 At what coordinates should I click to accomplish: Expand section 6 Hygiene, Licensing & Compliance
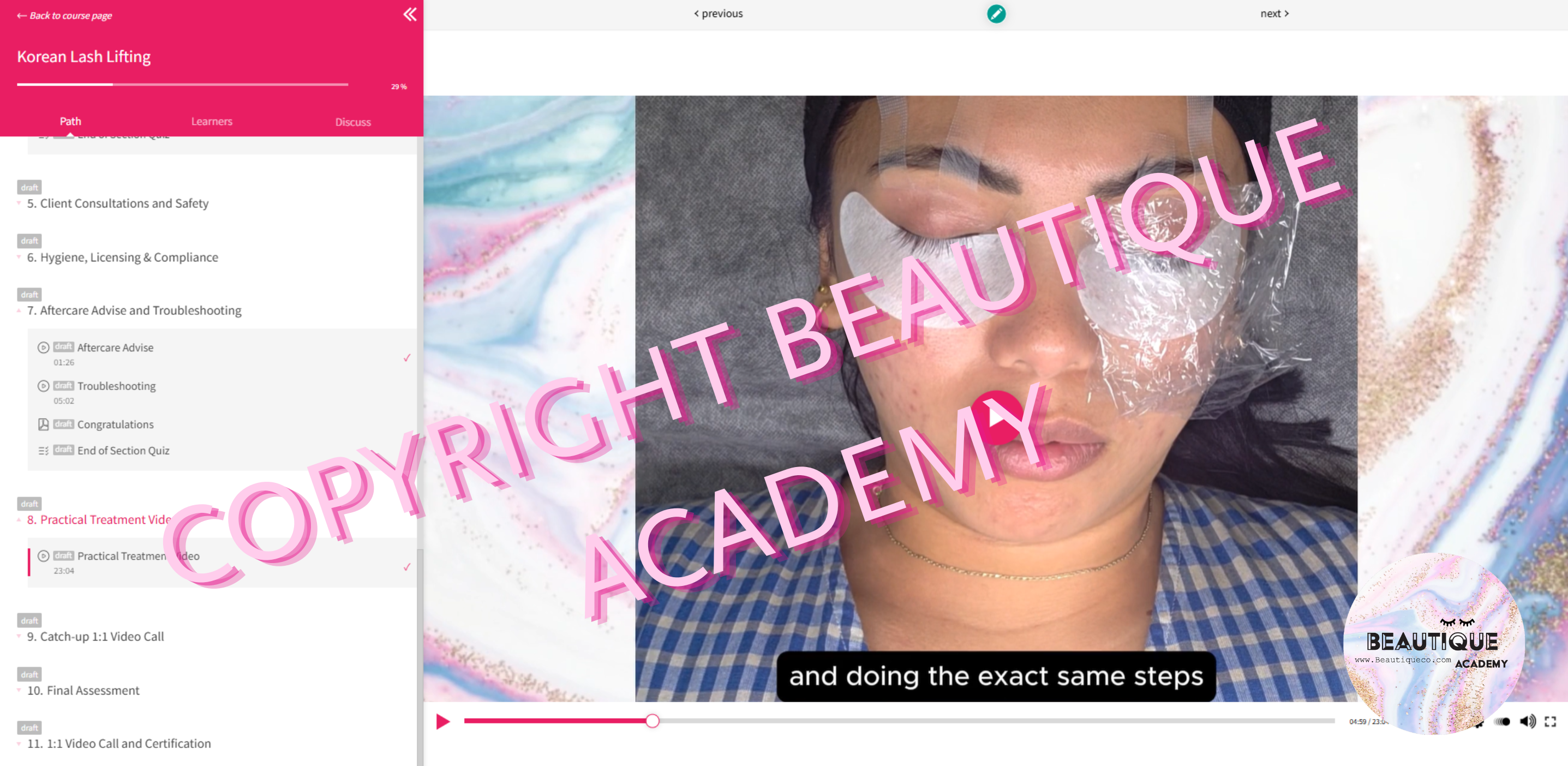122,257
